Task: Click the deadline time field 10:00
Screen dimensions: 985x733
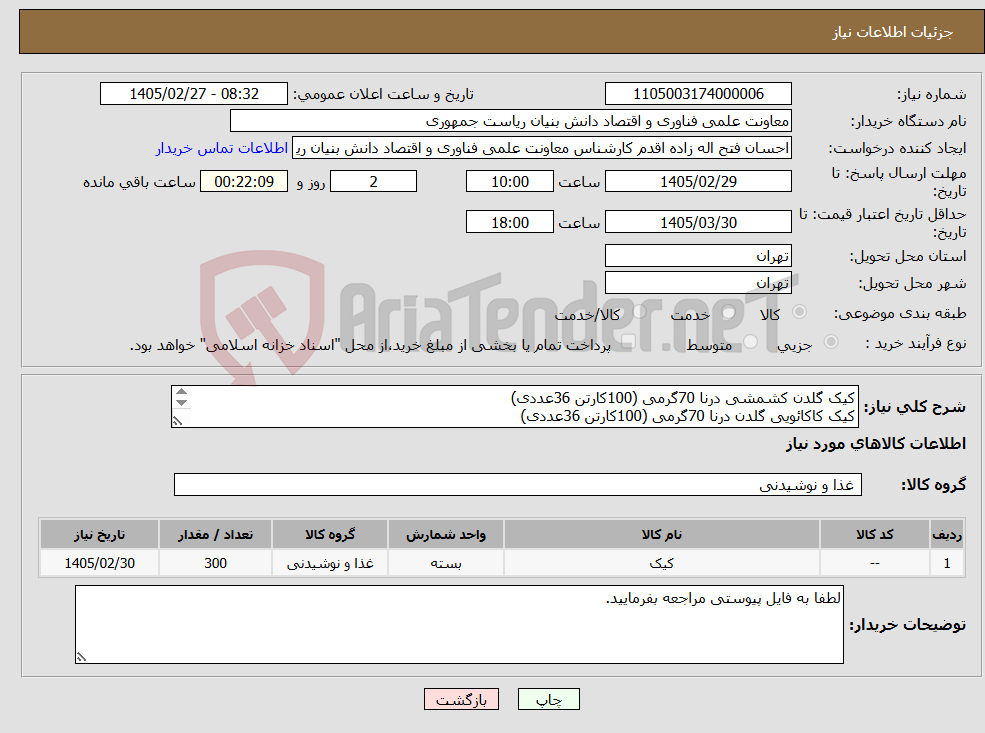Action: click(509, 182)
